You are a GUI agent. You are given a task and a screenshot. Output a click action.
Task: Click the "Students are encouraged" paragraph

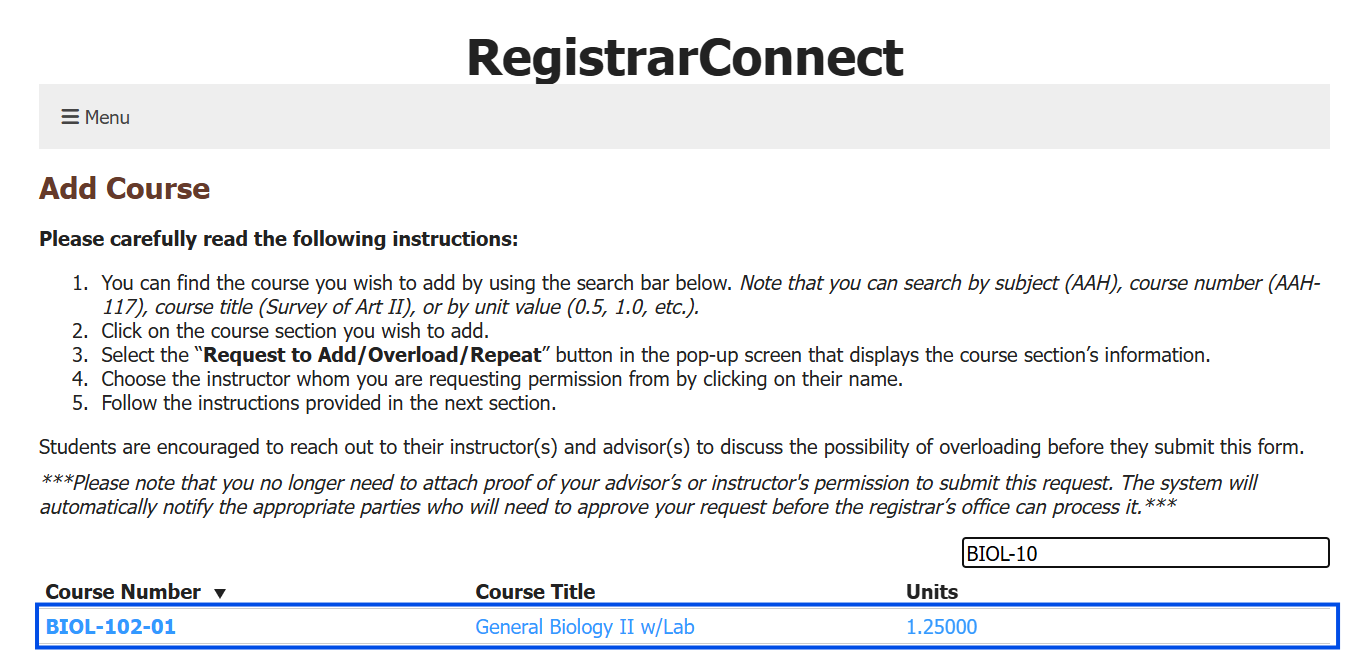pyautogui.click(x=670, y=447)
